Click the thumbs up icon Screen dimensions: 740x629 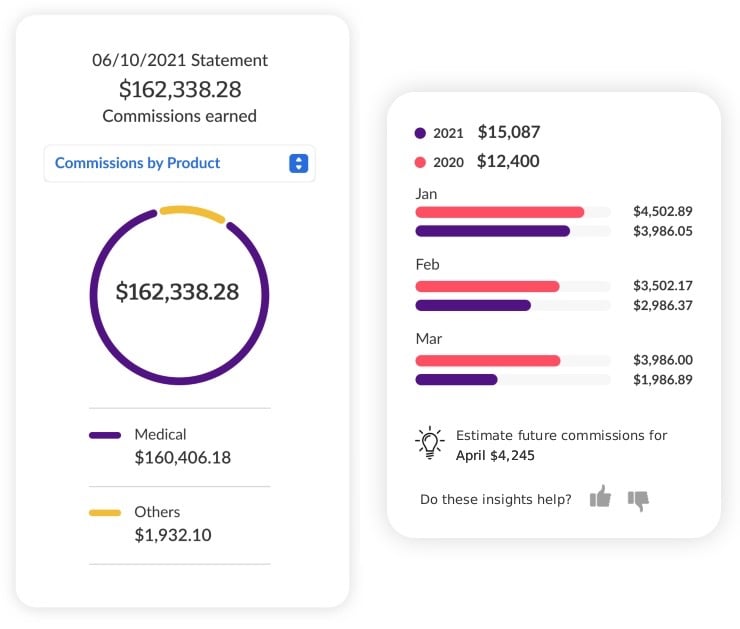[600, 496]
